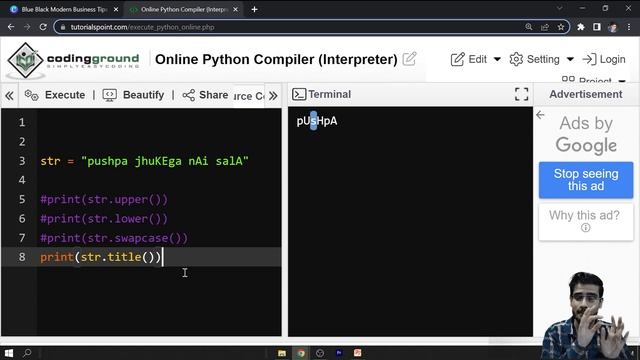Click the browser Back arrow

[11, 27]
